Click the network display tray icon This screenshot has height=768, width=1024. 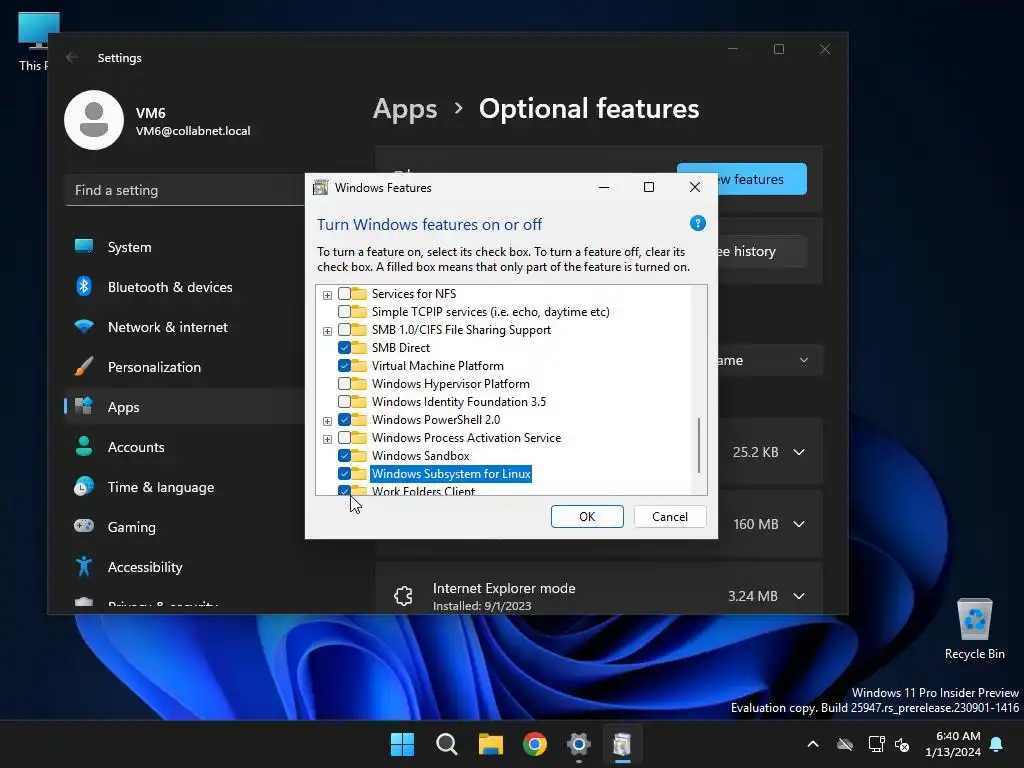[876, 744]
